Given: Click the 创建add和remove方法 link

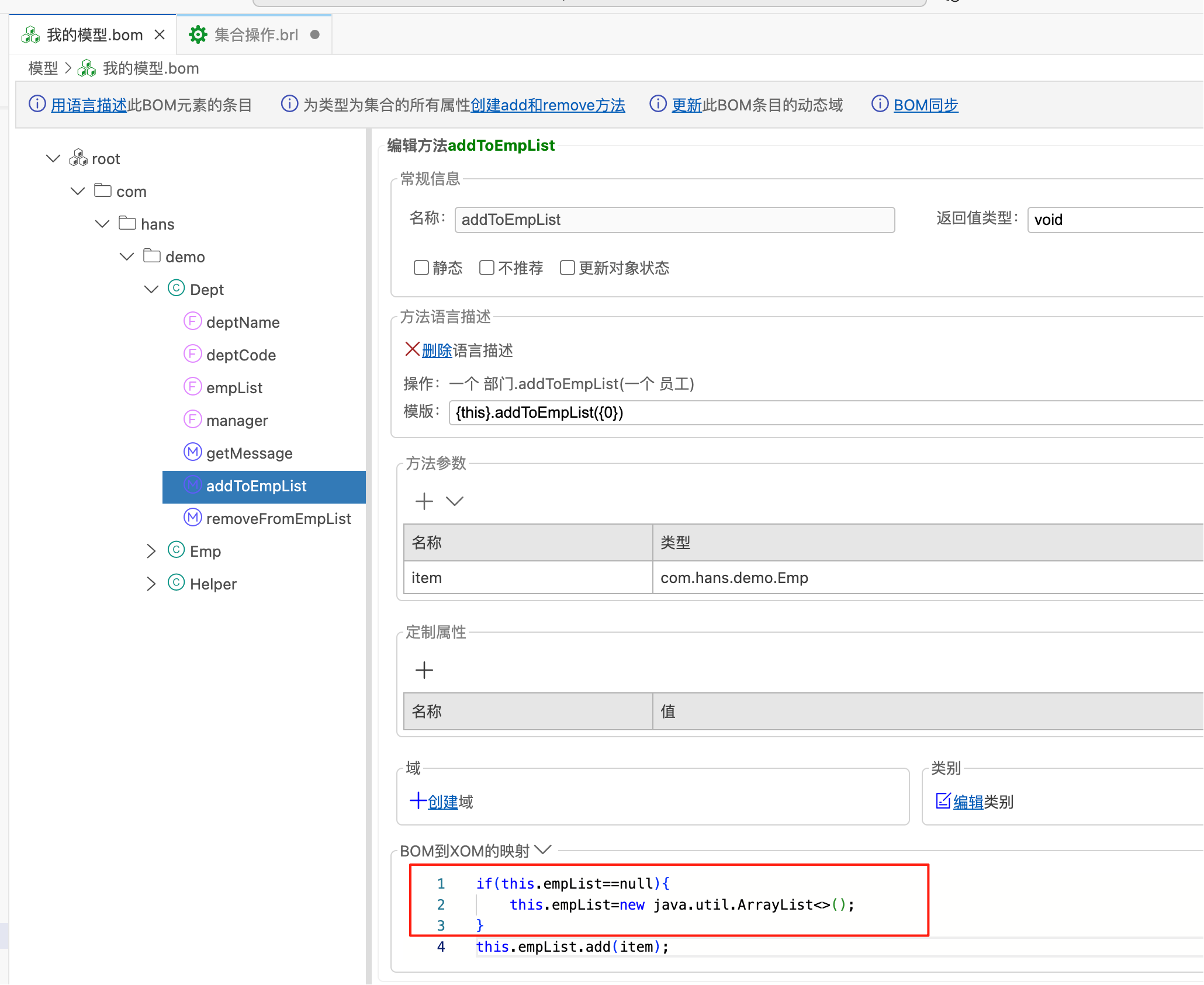Looking at the screenshot, I should click(x=548, y=105).
